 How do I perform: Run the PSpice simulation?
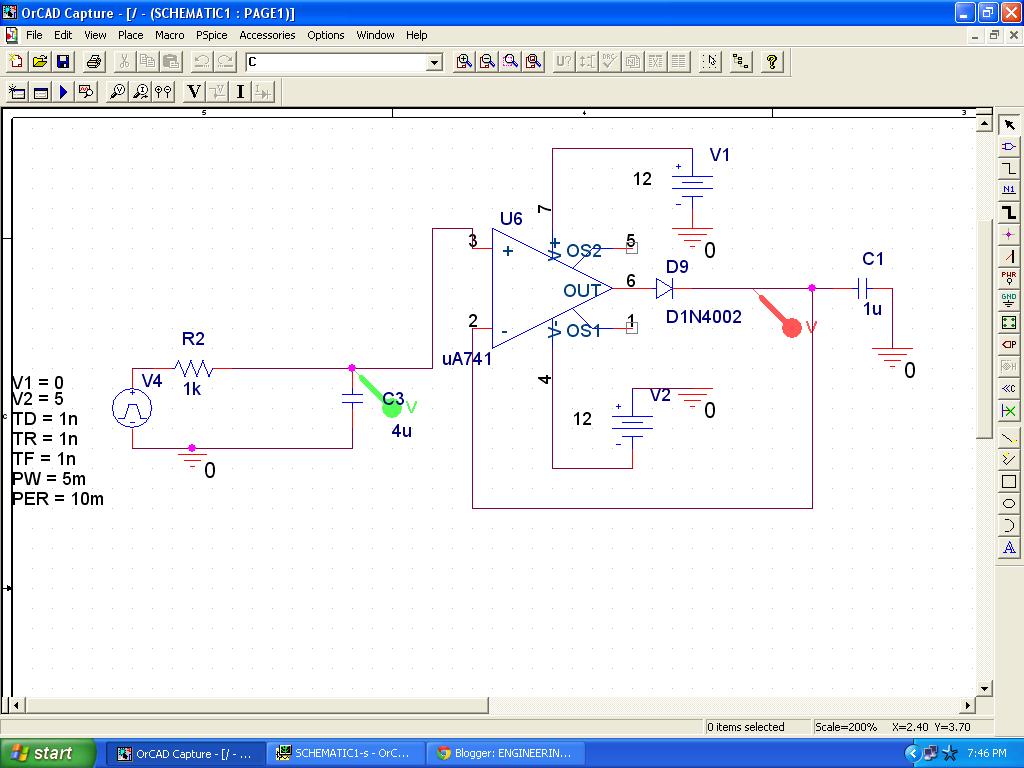point(63,91)
